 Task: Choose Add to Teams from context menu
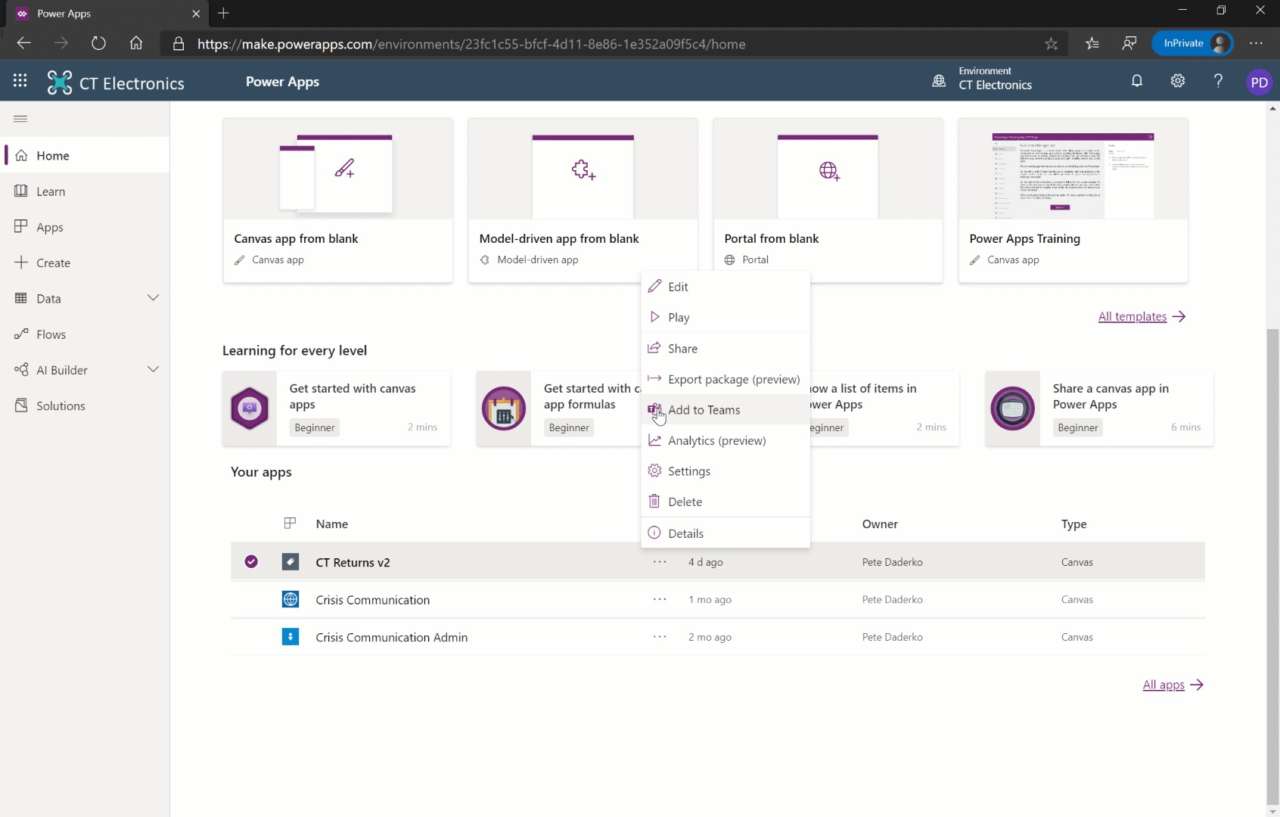pyautogui.click(x=704, y=410)
